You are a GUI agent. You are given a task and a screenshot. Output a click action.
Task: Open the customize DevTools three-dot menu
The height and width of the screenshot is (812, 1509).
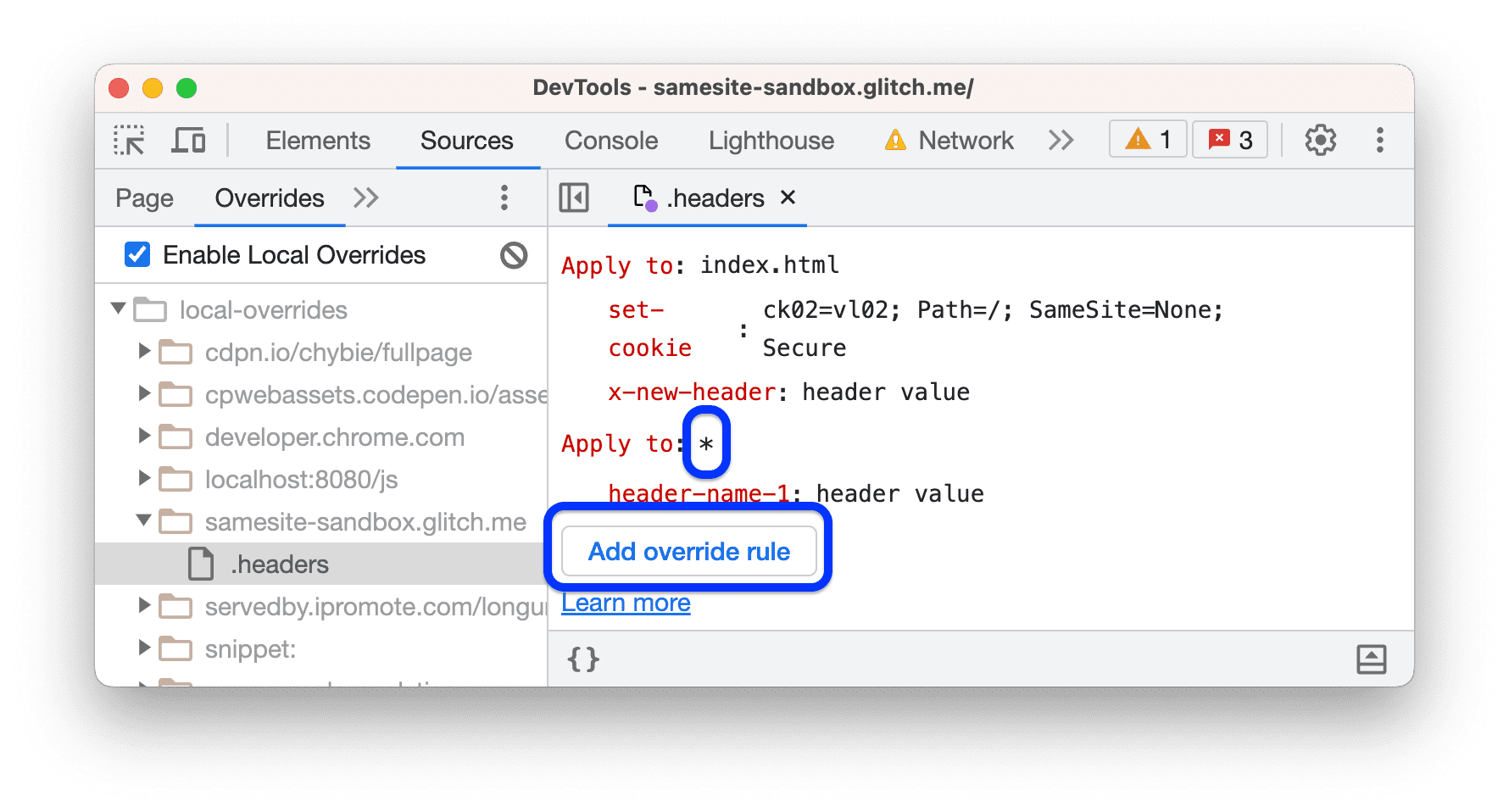1380,140
